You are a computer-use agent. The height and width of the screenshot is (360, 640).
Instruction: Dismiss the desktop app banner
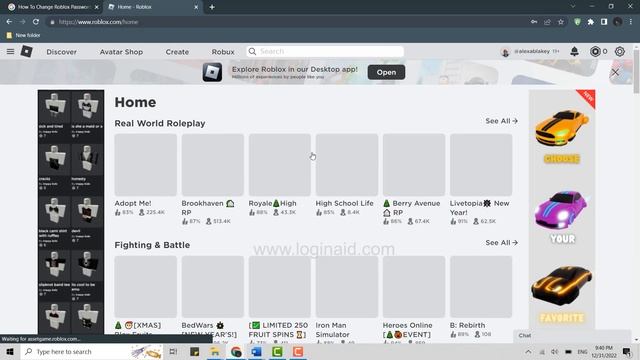click(x=615, y=72)
